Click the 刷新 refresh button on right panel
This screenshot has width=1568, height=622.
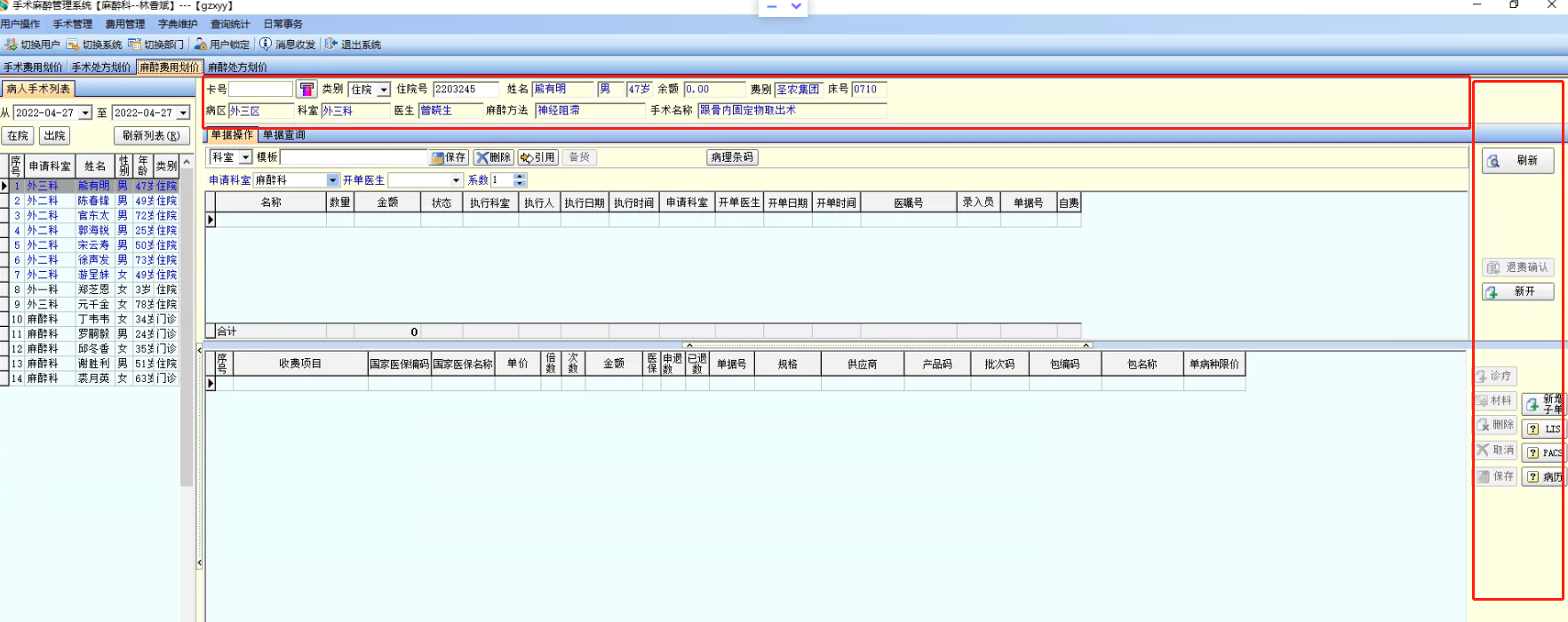(x=1517, y=161)
